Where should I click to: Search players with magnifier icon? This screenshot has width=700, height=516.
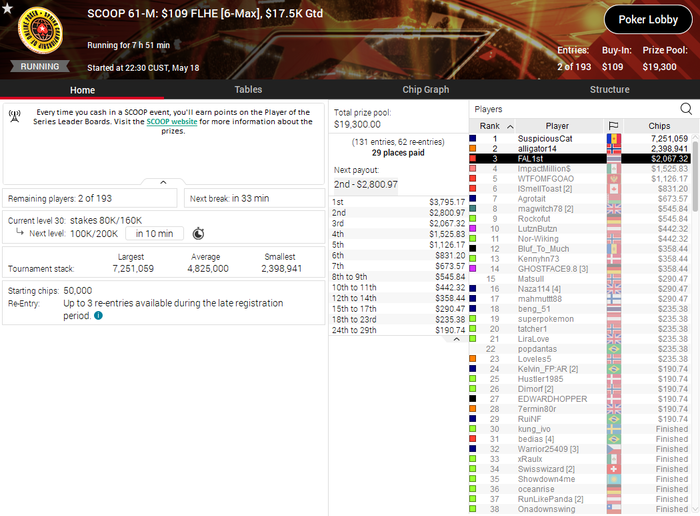(x=686, y=108)
